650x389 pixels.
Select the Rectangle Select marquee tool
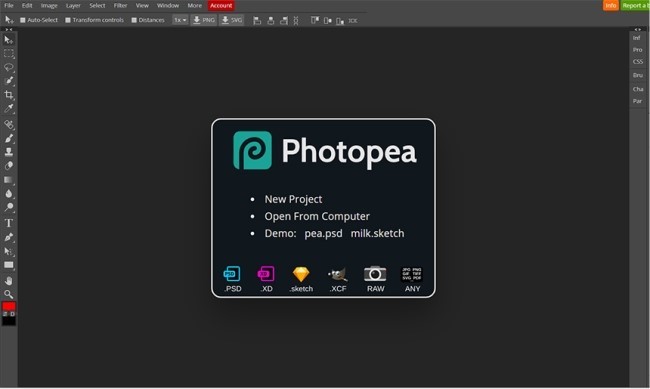pyautogui.click(x=8, y=53)
